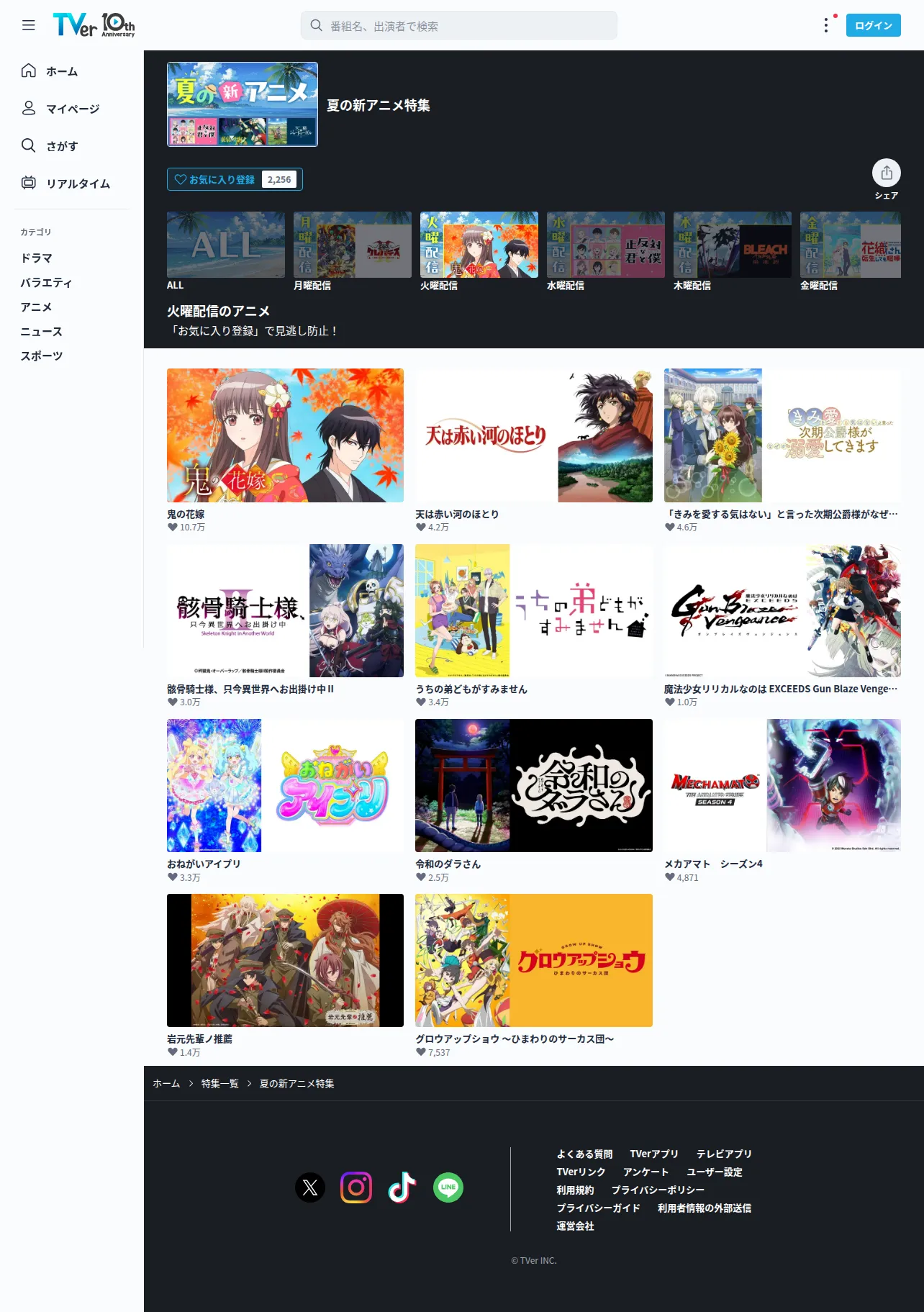Open the three-dot more options menu
The image size is (924, 1312).
(826, 25)
